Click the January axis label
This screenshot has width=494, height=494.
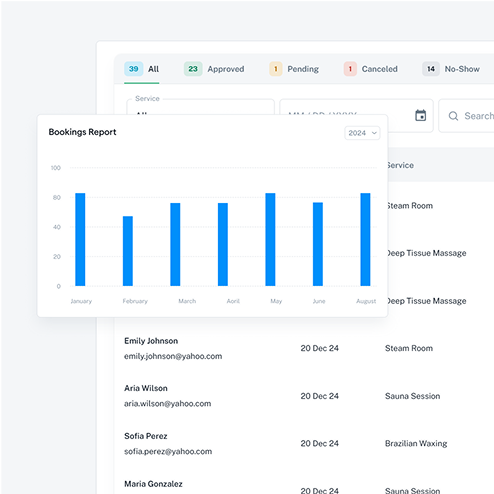pos(81,301)
